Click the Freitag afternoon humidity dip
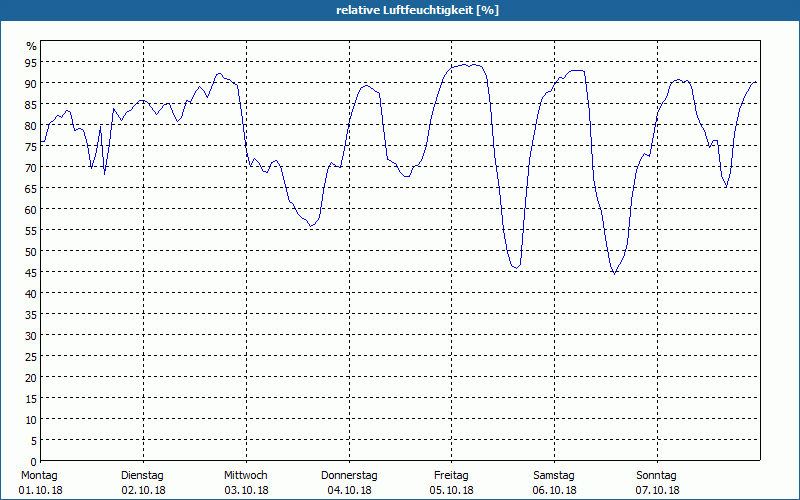The width and height of the screenshot is (800, 500). tap(516, 267)
